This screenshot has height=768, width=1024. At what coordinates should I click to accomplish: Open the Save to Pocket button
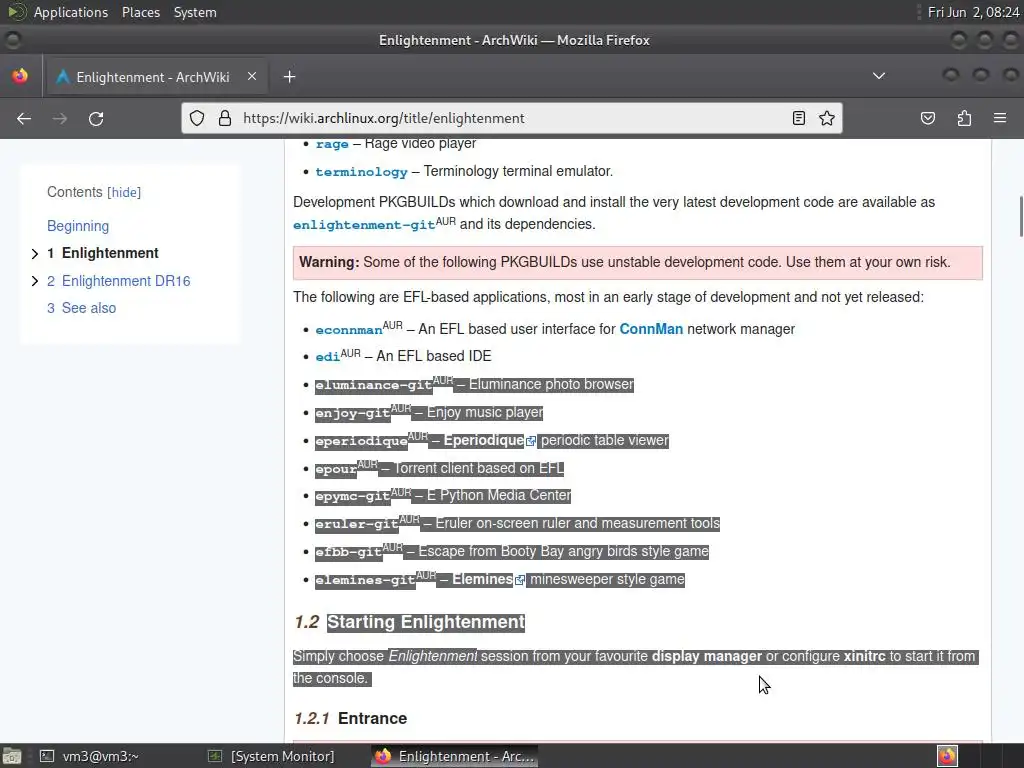click(927, 118)
